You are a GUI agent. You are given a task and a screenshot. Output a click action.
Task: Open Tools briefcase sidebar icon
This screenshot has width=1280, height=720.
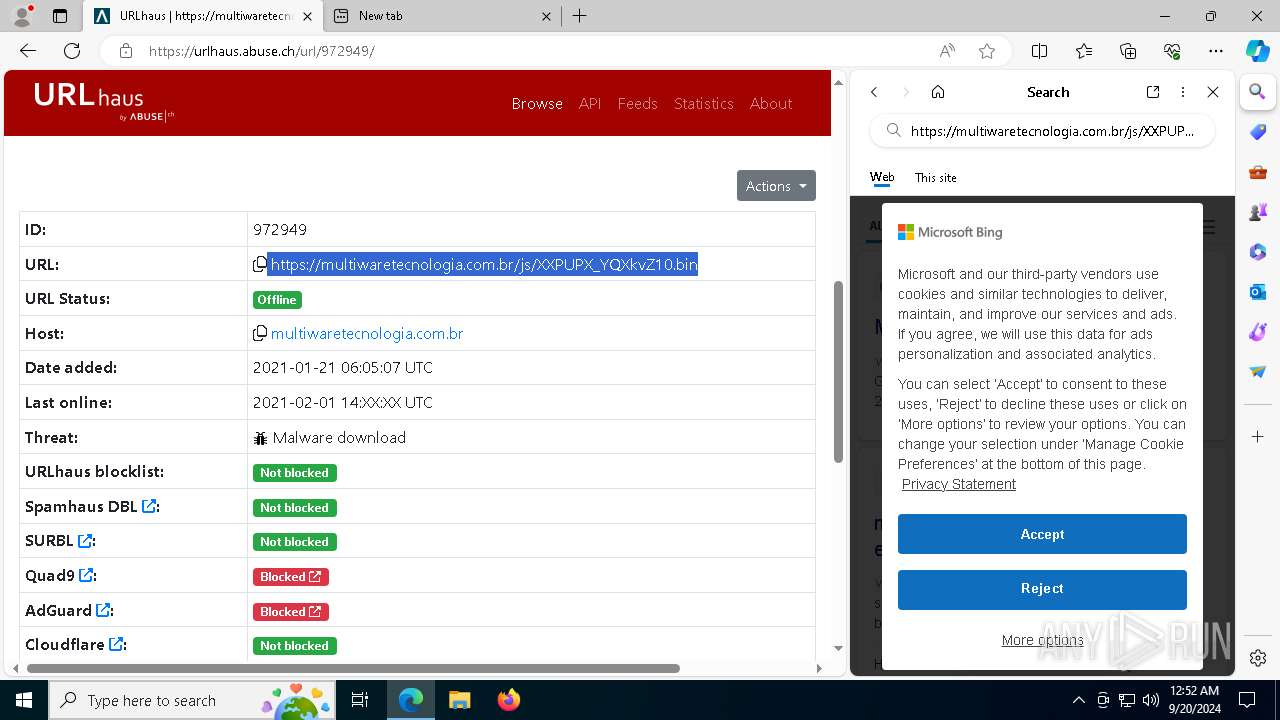pyautogui.click(x=1258, y=172)
